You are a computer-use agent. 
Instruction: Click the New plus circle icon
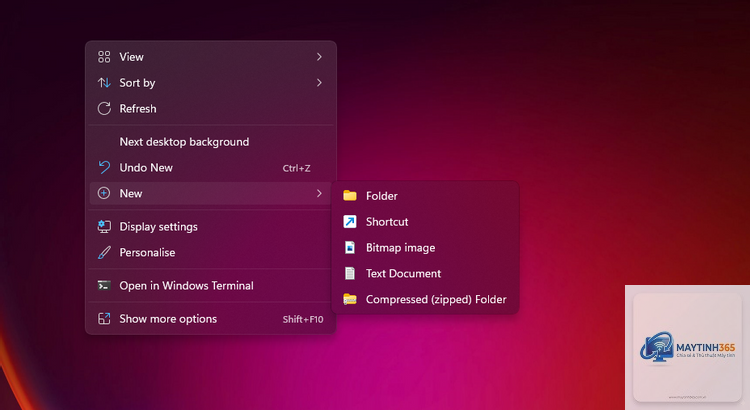104,193
